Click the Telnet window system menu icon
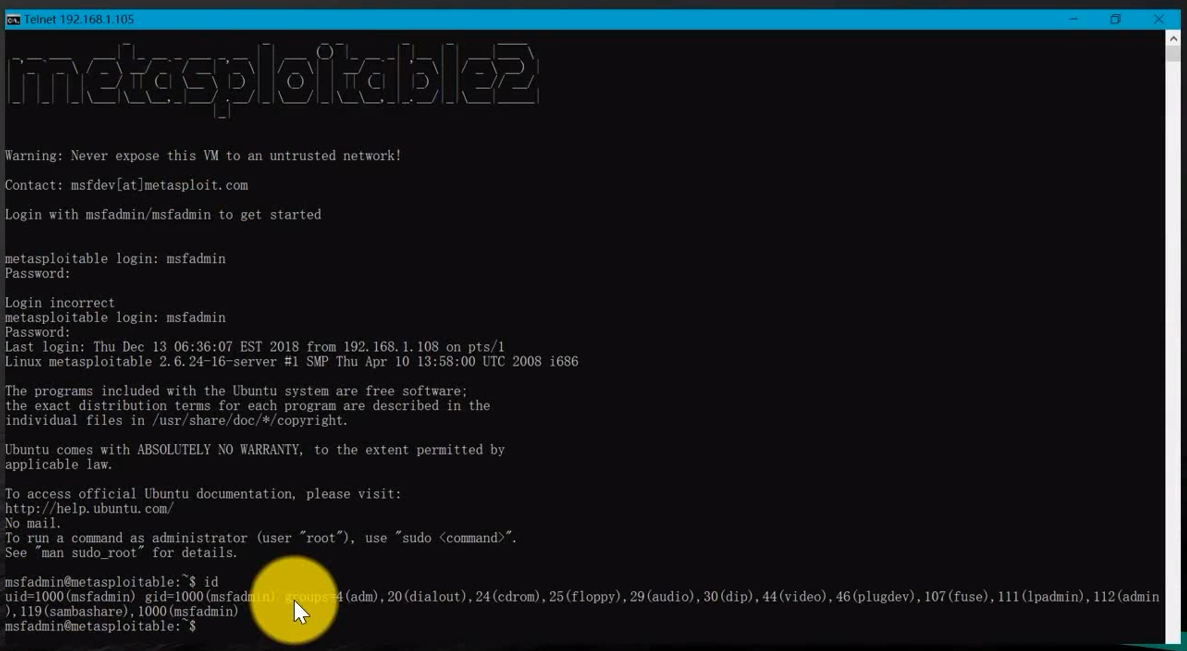This screenshot has width=1187, height=651. (13, 20)
